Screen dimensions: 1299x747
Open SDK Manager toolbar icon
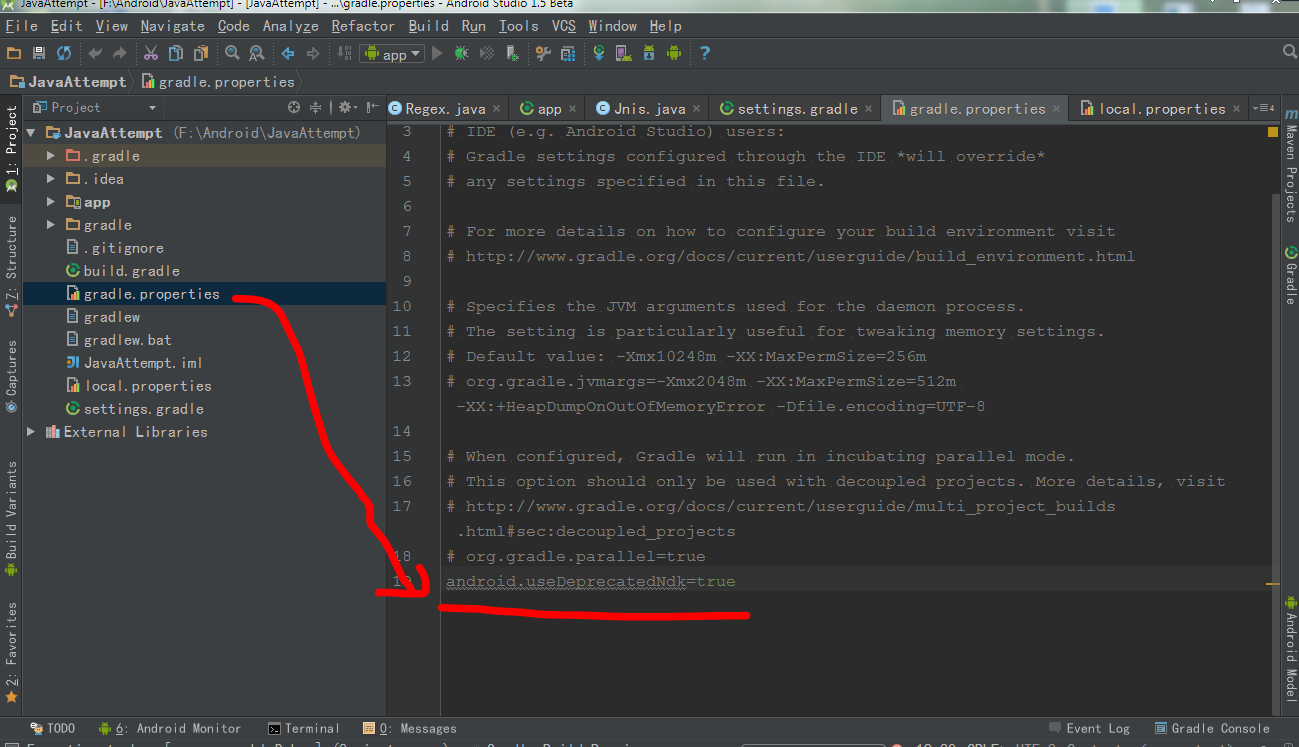coord(649,53)
